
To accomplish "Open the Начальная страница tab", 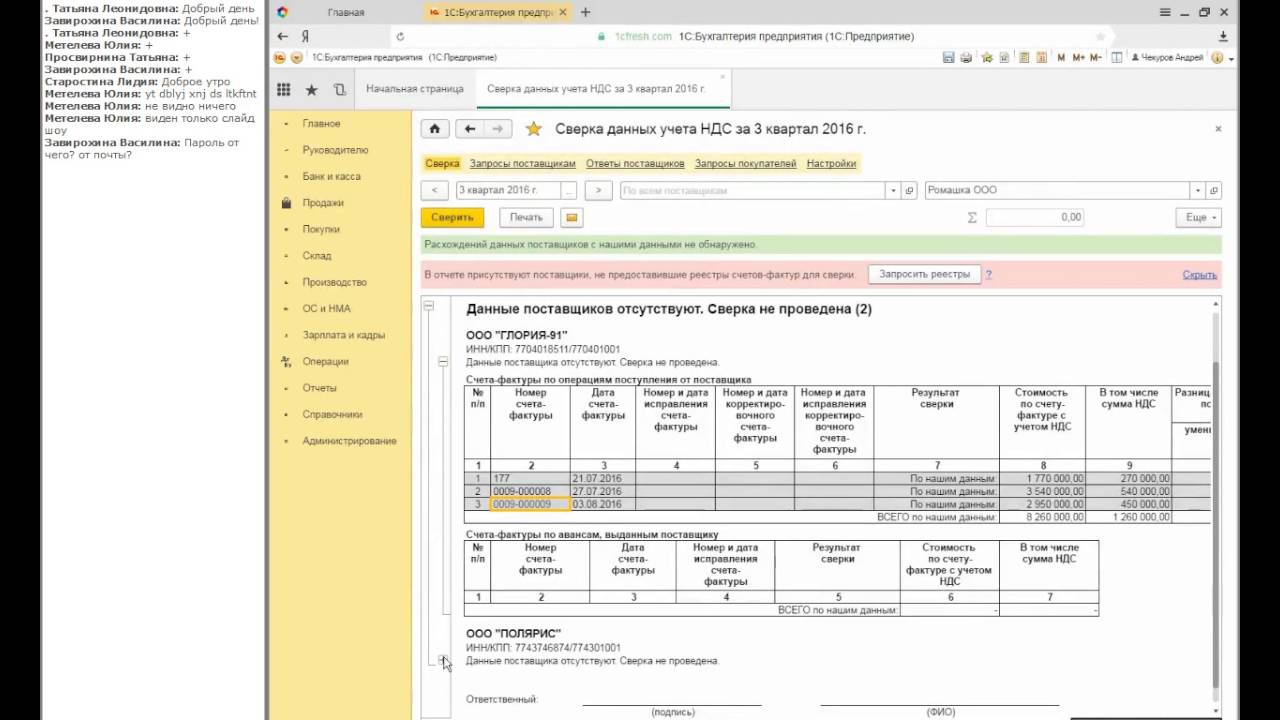I will click(414, 89).
